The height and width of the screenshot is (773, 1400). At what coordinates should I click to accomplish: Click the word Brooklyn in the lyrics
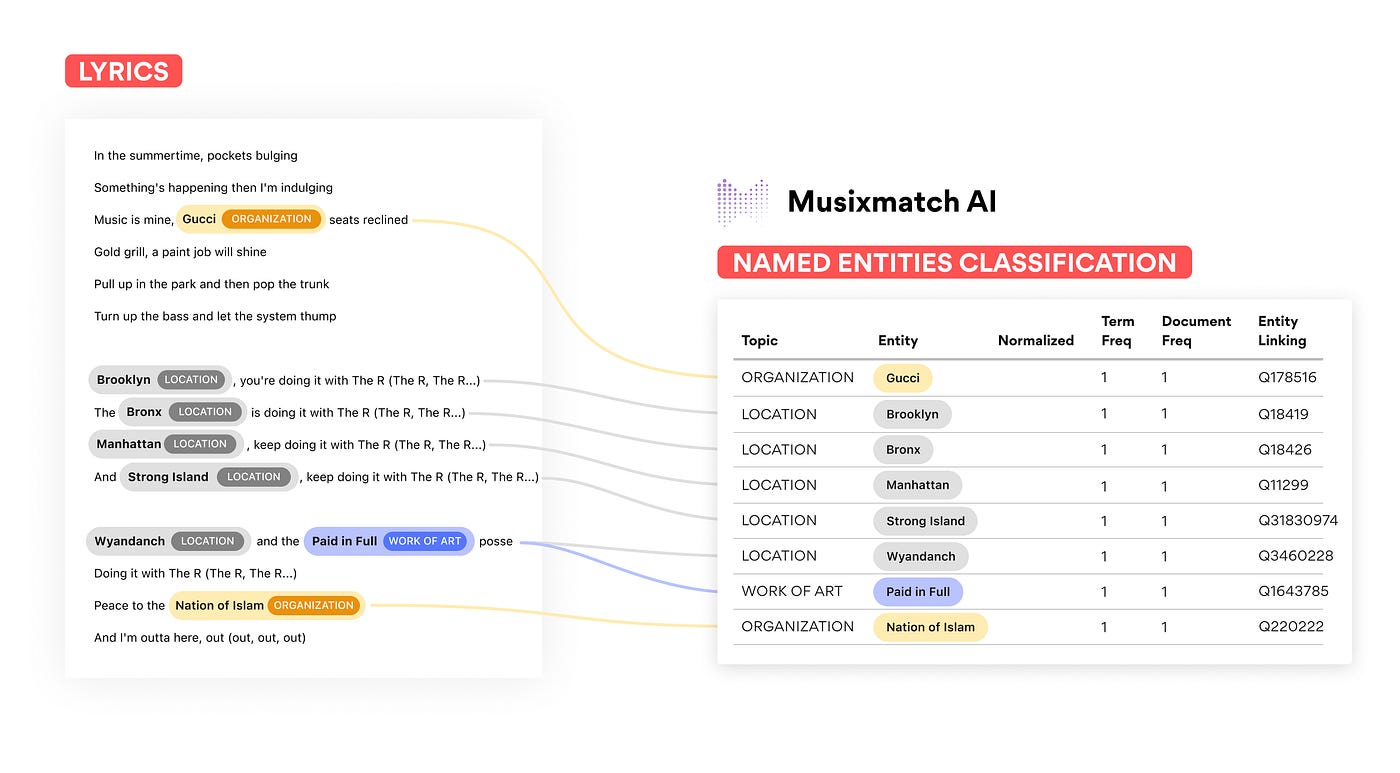[123, 380]
